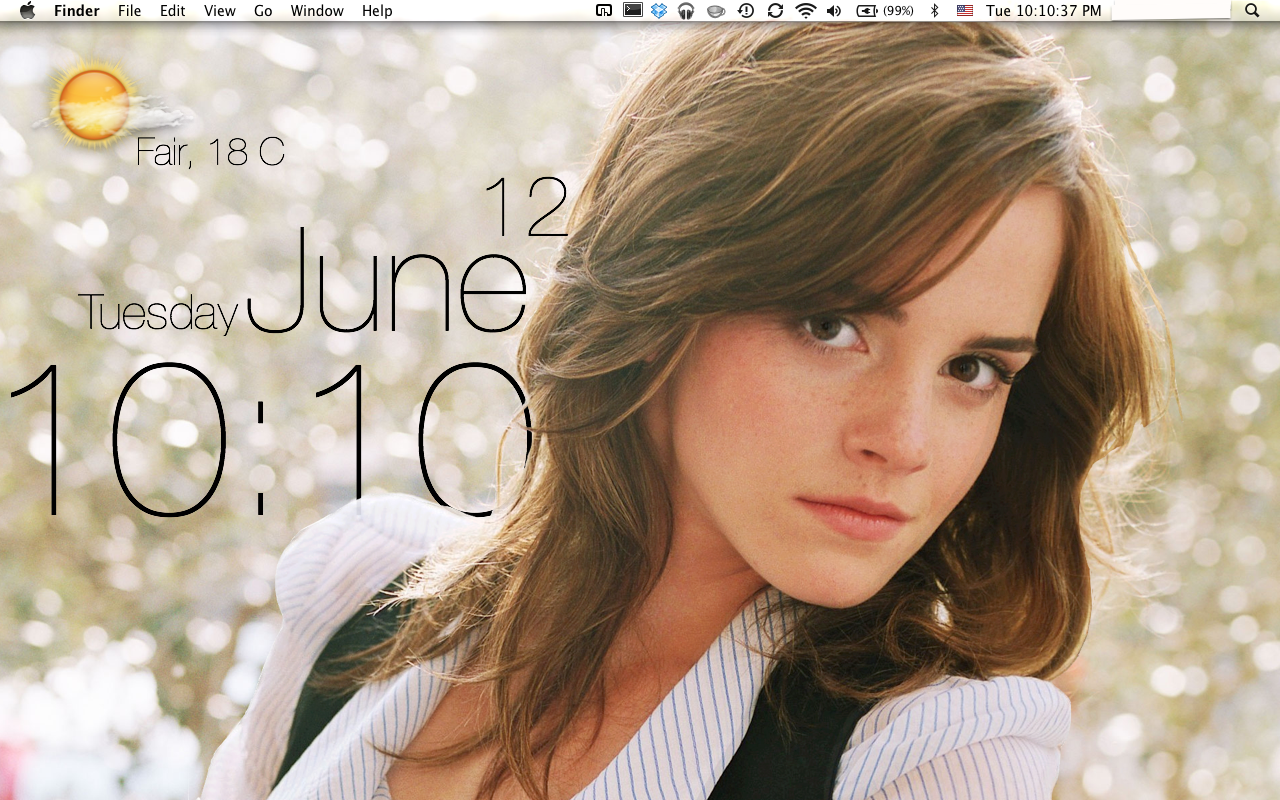The height and width of the screenshot is (800, 1280).
Task: Open the Help menu
Action: [377, 11]
